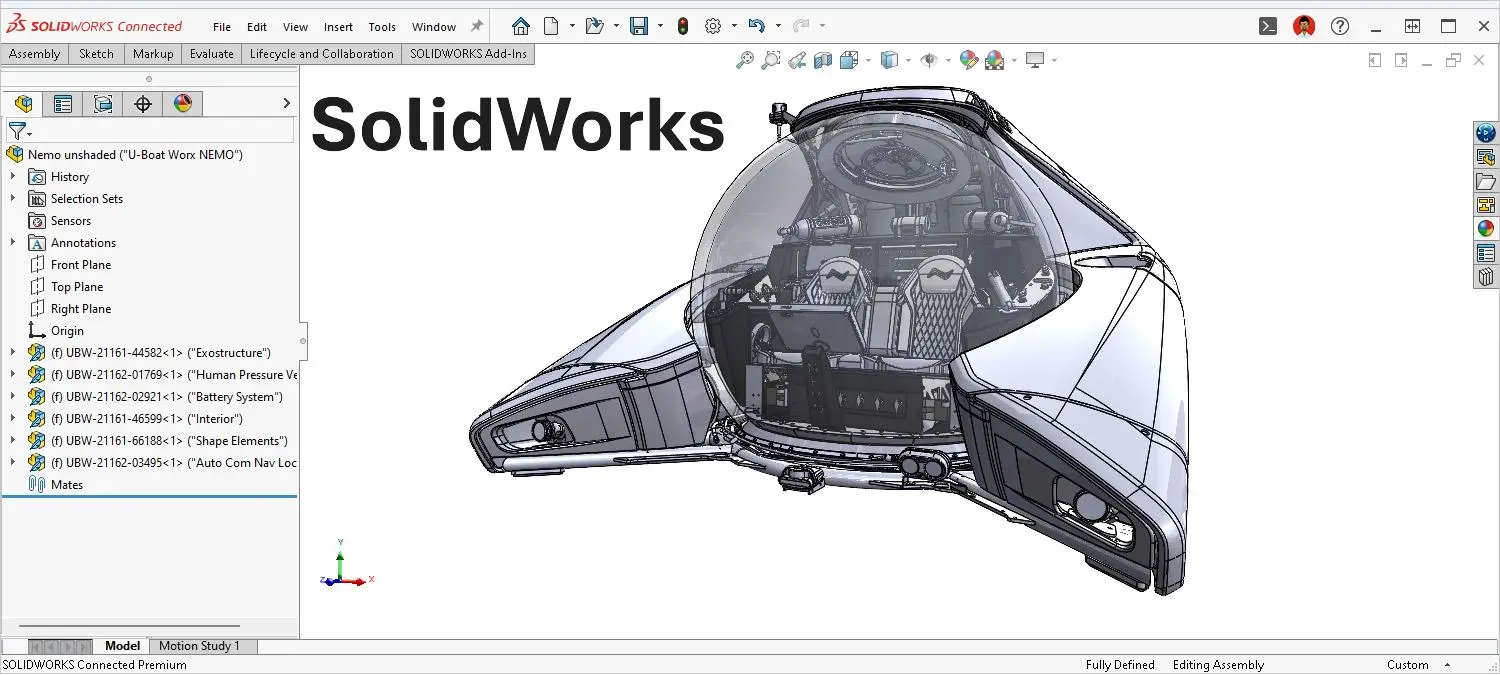The width and height of the screenshot is (1500, 675).
Task: Switch to ConfigurationManager tab
Action: (x=103, y=104)
